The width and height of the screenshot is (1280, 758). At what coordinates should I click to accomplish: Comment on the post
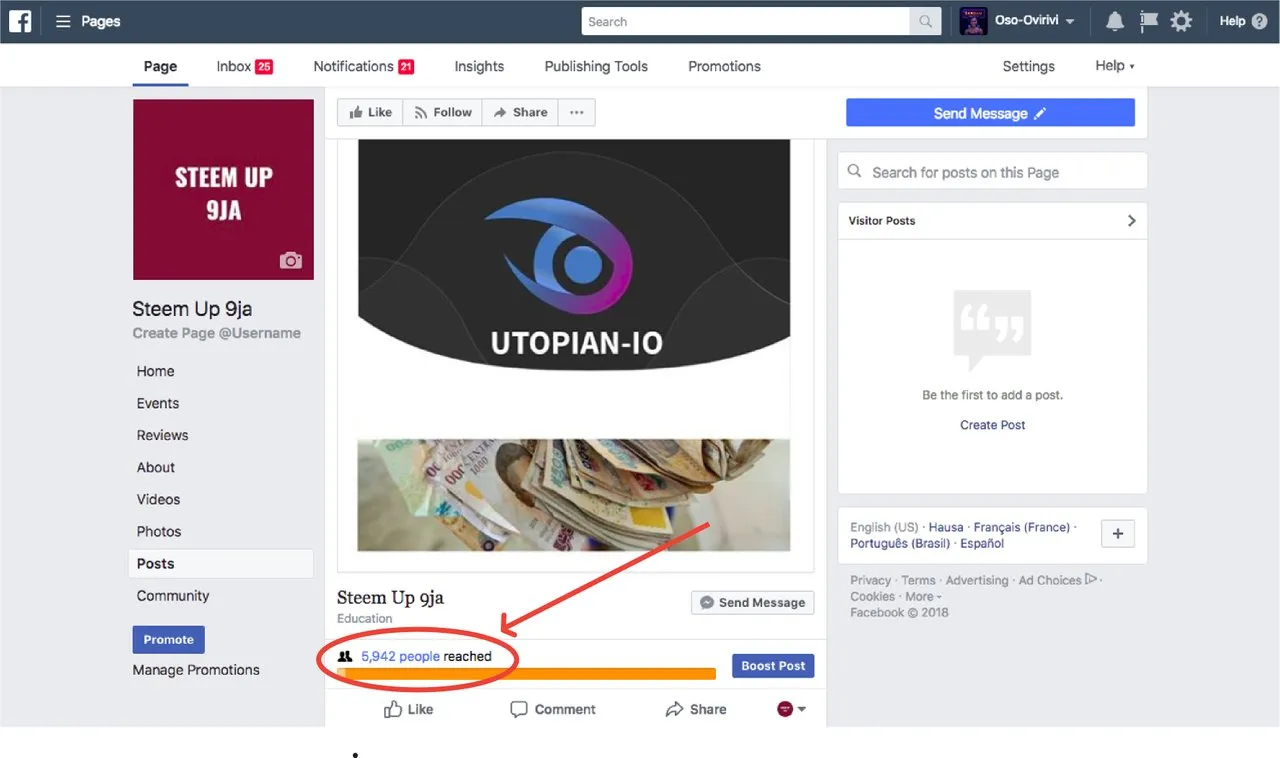tap(552, 709)
